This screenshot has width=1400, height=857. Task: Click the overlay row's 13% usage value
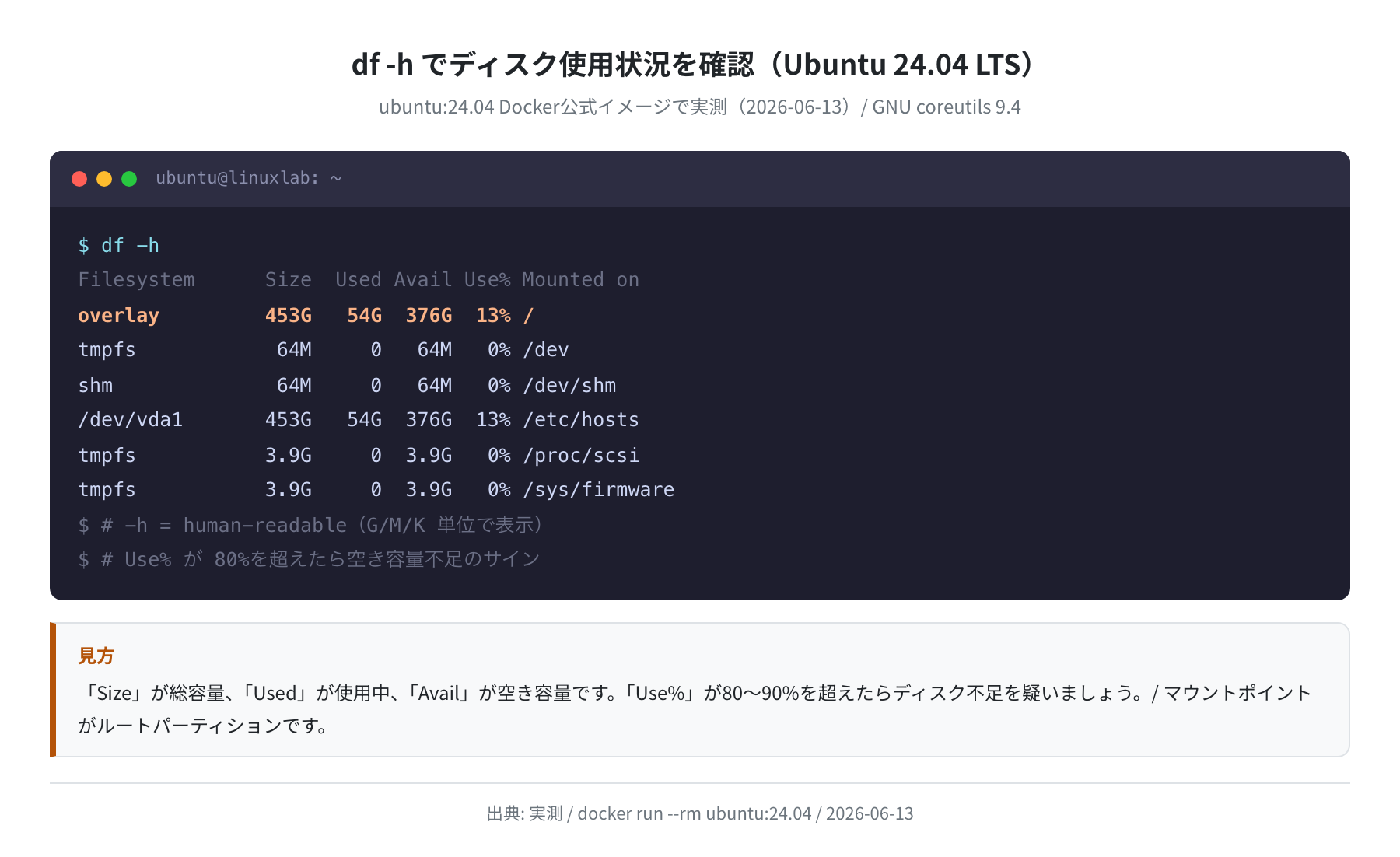[494, 316]
